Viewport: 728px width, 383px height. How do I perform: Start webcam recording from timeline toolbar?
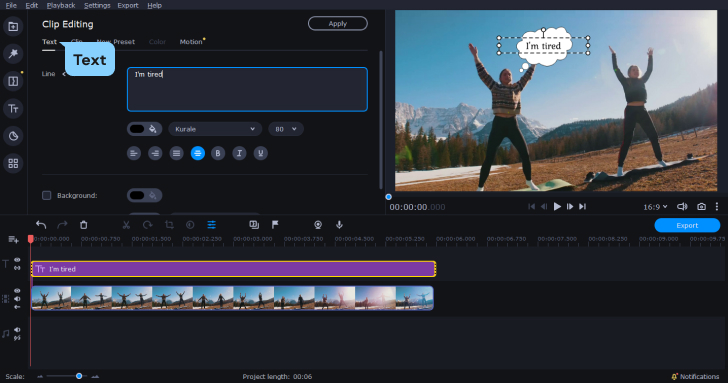[318, 225]
